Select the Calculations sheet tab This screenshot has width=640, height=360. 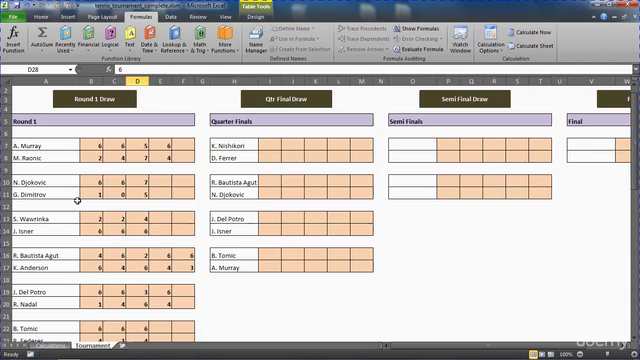coord(50,345)
